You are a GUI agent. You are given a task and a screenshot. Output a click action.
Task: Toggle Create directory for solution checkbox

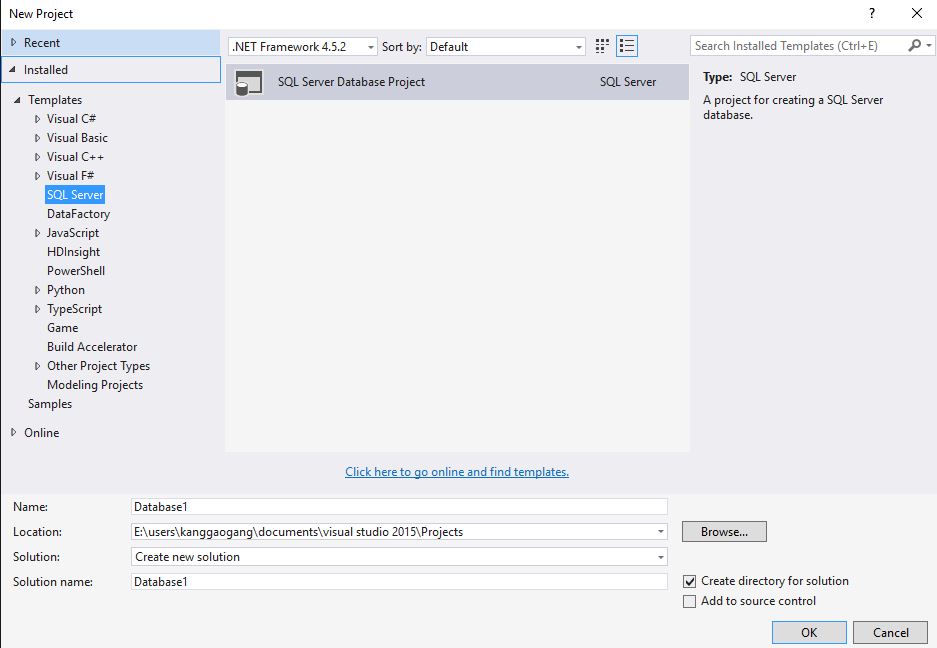690,581
